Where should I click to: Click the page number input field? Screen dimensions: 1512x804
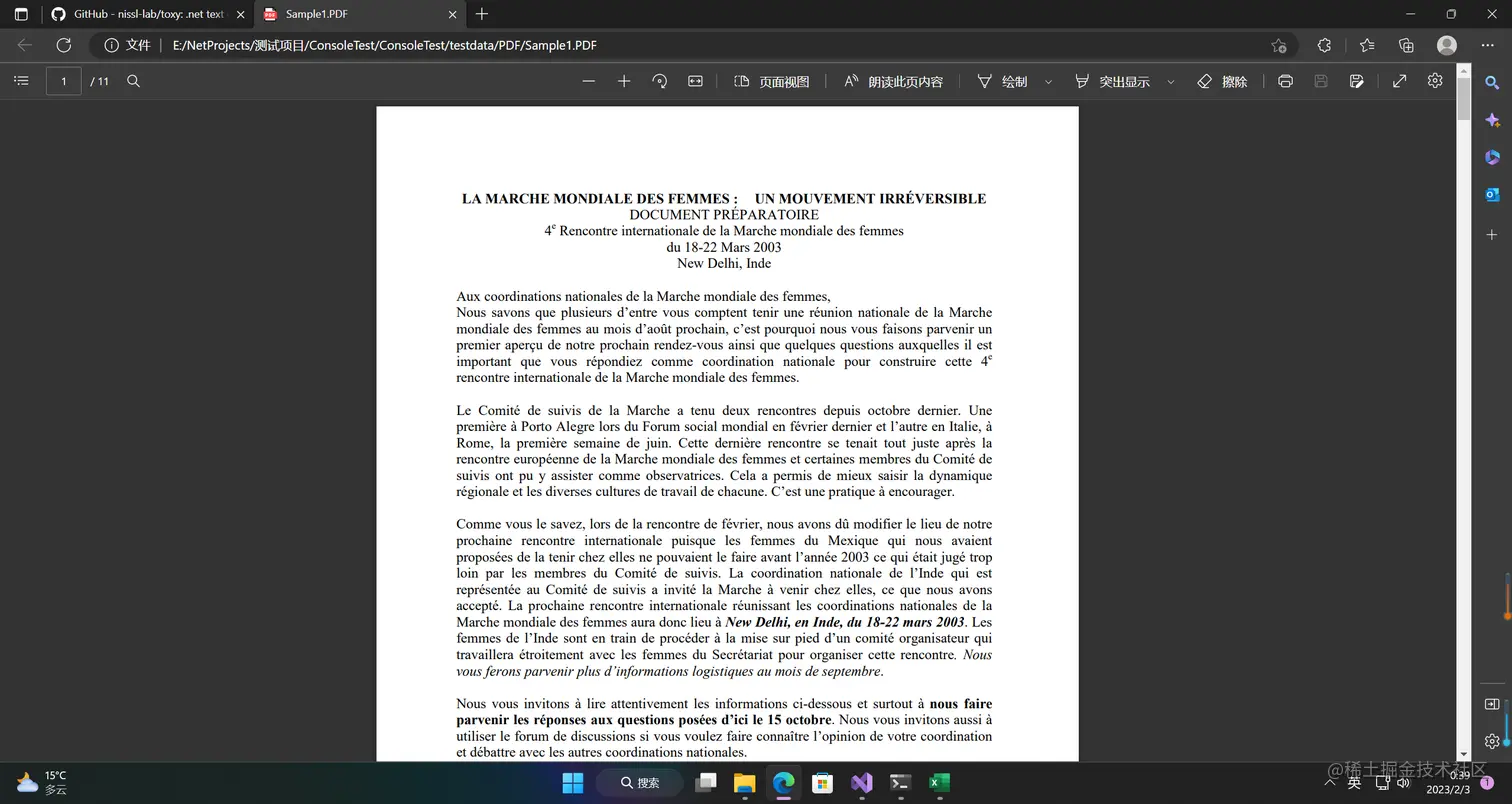[x=64, y=81]
